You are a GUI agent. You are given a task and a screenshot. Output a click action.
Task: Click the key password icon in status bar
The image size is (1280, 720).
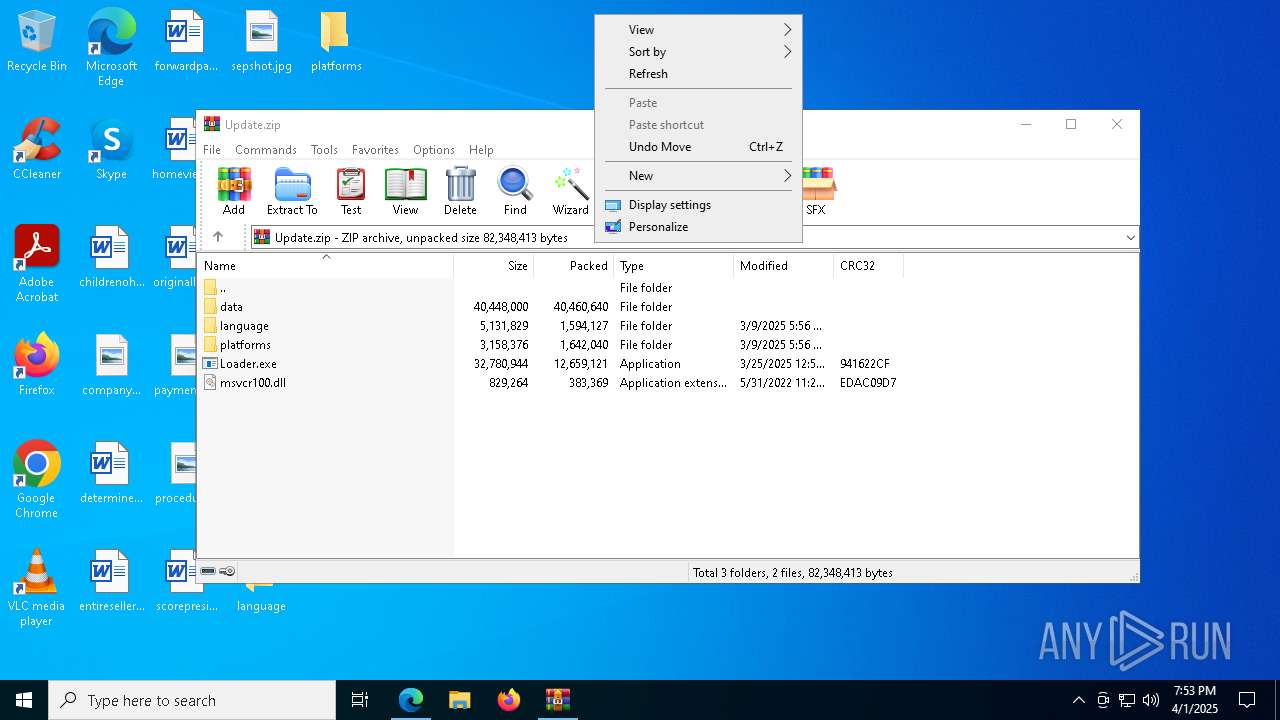[x=227, y=571]
